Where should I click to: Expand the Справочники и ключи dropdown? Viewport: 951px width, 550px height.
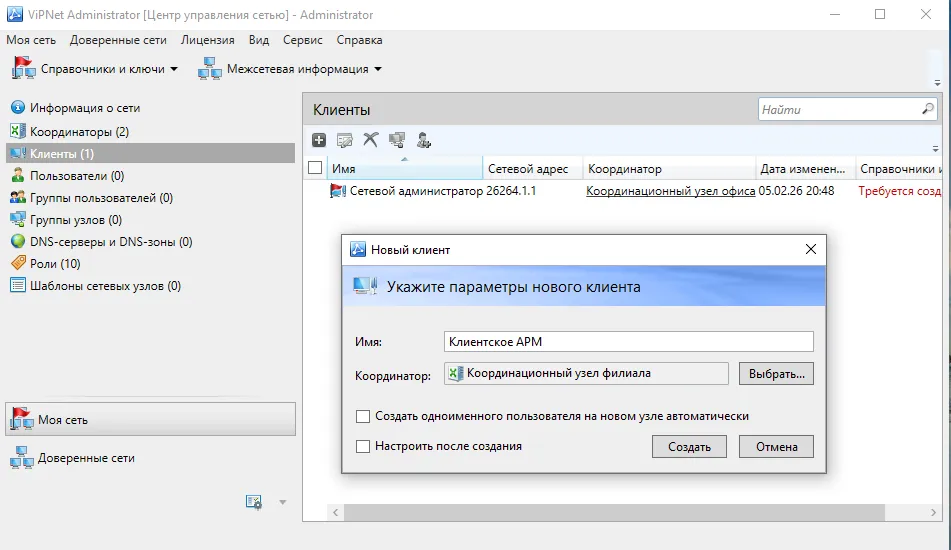(x=174, y=69)
